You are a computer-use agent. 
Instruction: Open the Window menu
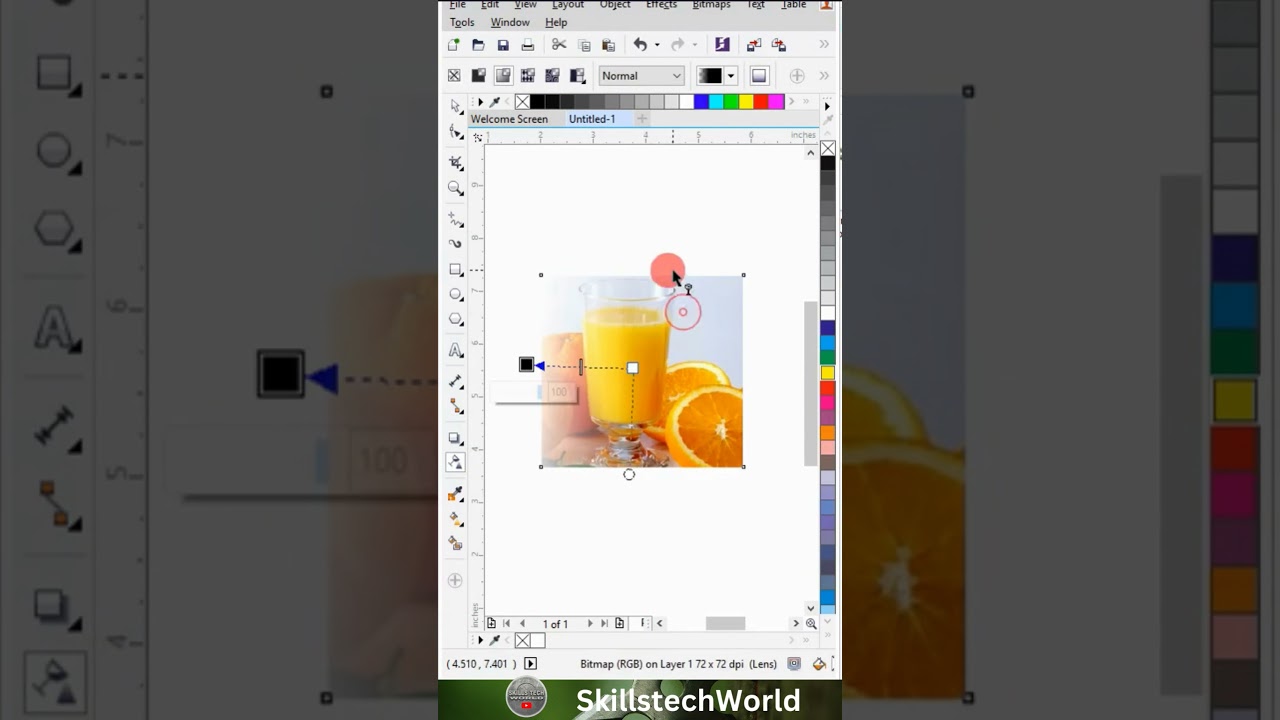pyautogui.click(x=510, y=22)
